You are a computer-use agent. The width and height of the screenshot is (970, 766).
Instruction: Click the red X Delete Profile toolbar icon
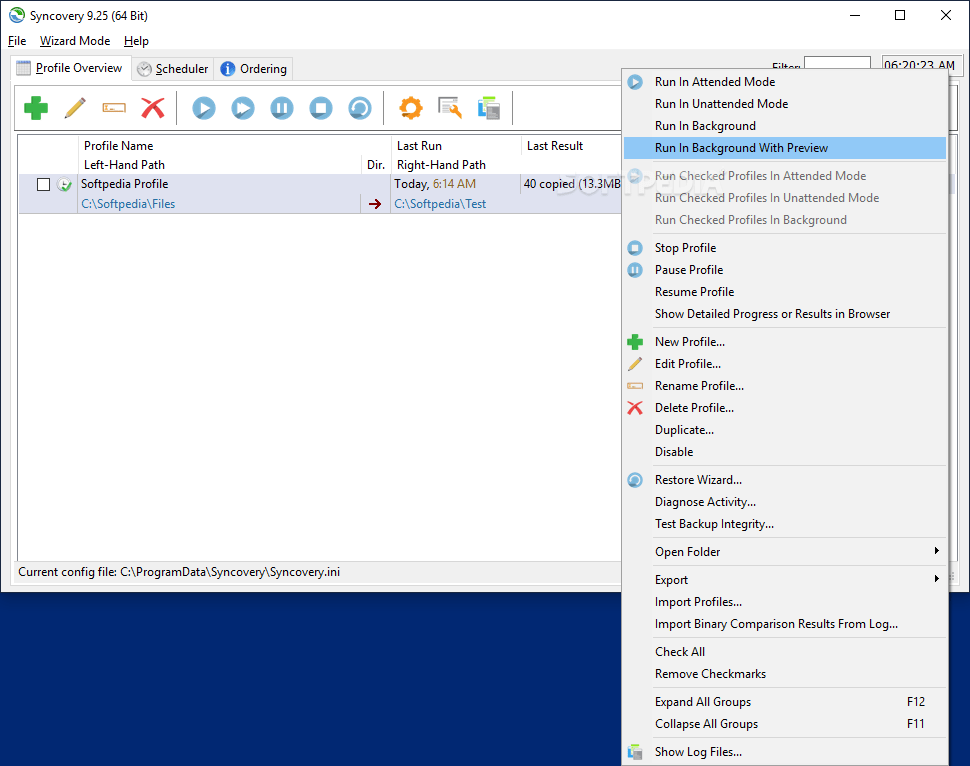point(153,108)
